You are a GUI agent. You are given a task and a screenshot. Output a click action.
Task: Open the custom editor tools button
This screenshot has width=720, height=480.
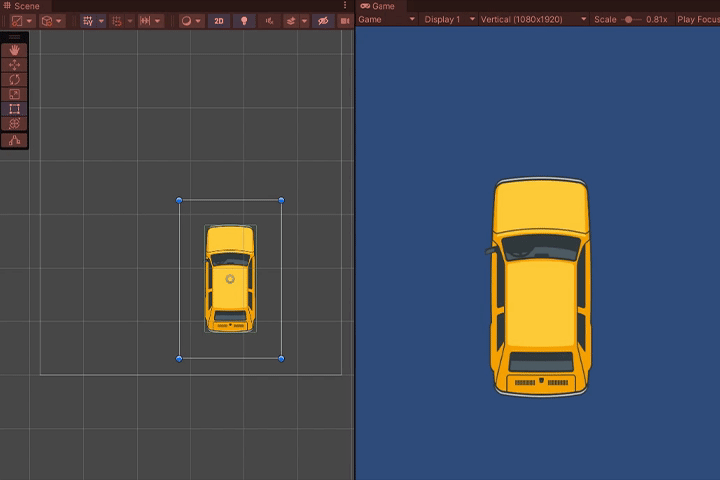click(14, 140)
